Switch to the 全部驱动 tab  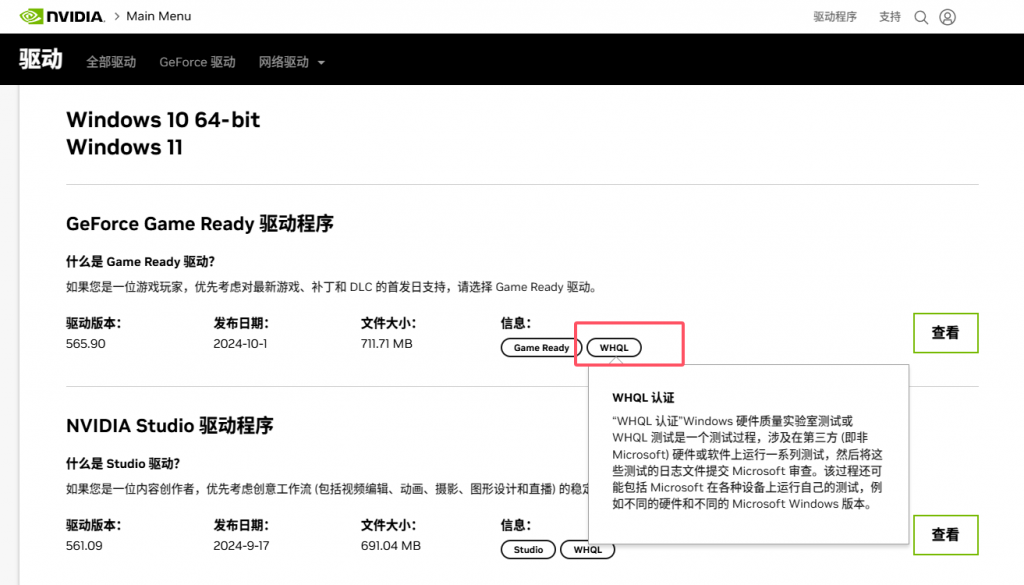click(111, 62)
